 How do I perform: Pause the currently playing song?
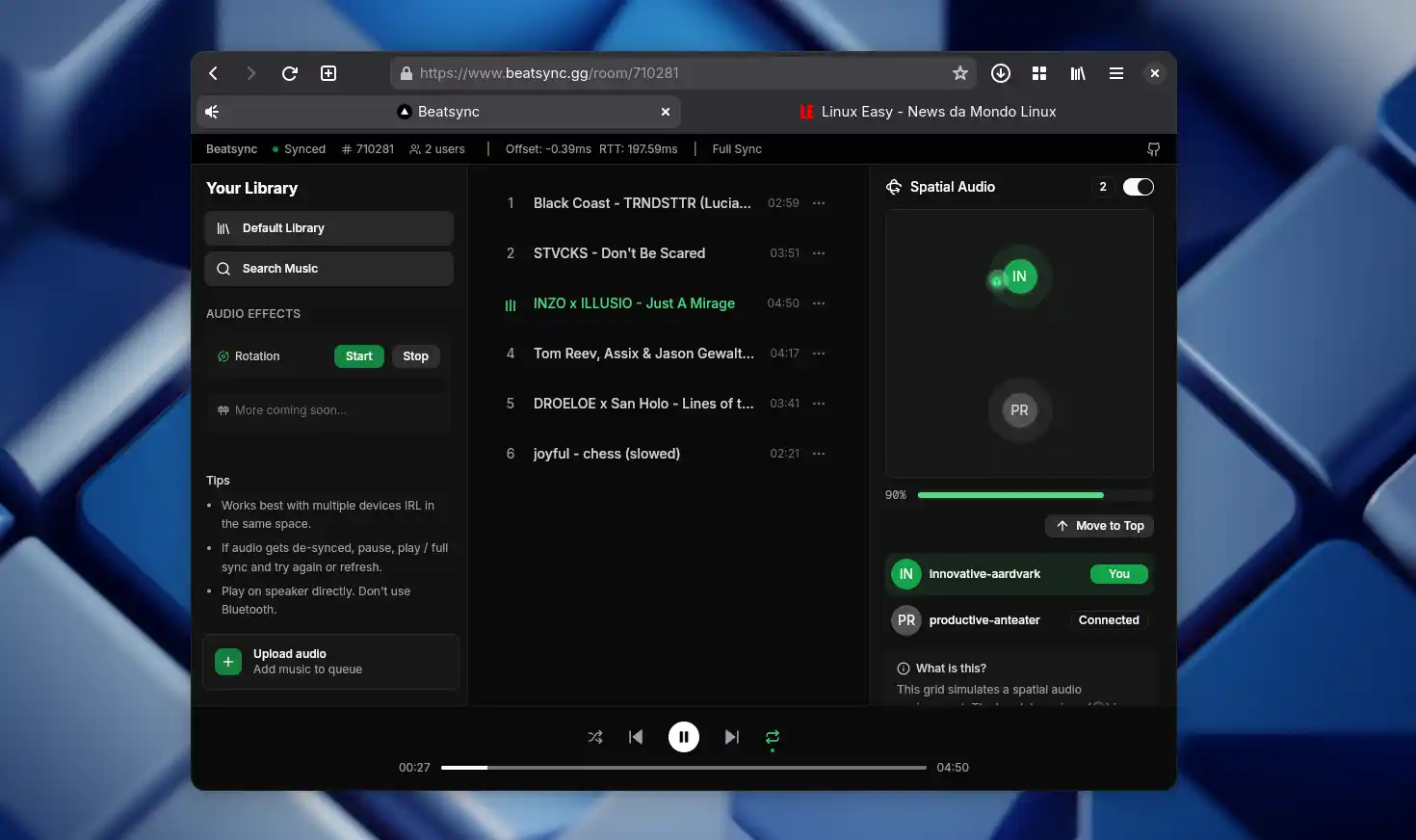coord(684,736)
